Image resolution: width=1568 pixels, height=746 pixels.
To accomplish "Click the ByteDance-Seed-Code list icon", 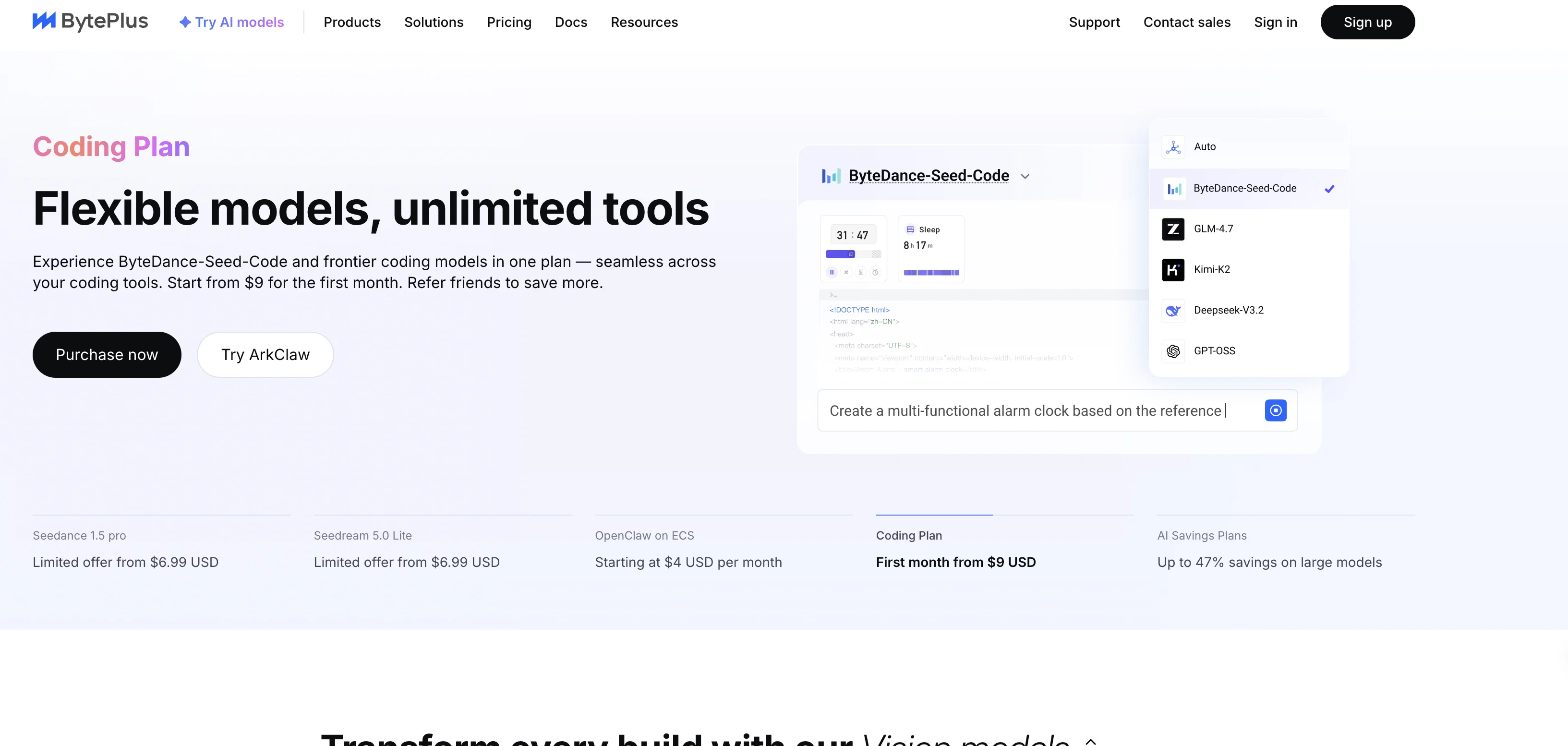I will (1173, 189).
